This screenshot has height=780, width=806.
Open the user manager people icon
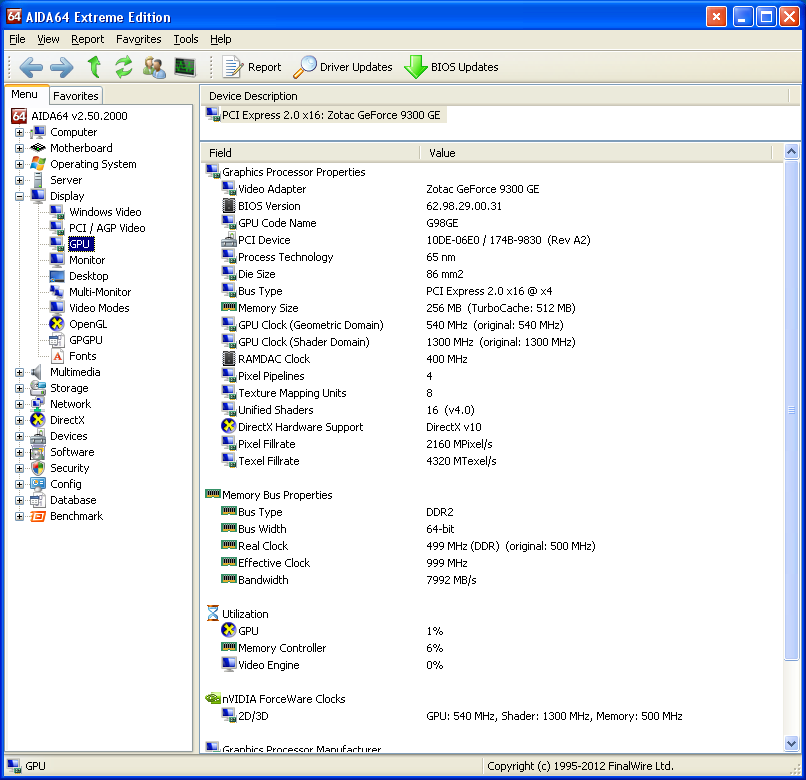[x=154, y=67]
